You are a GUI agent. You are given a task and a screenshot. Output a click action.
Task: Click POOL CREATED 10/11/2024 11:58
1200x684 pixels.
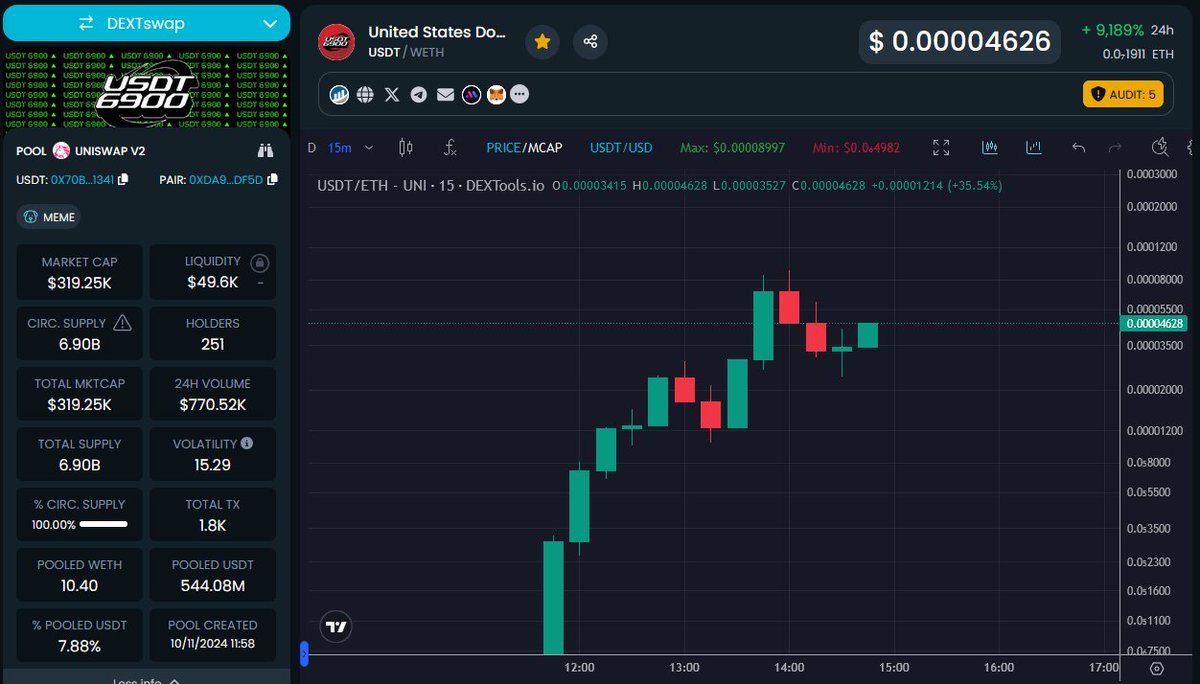coord(212,635)
